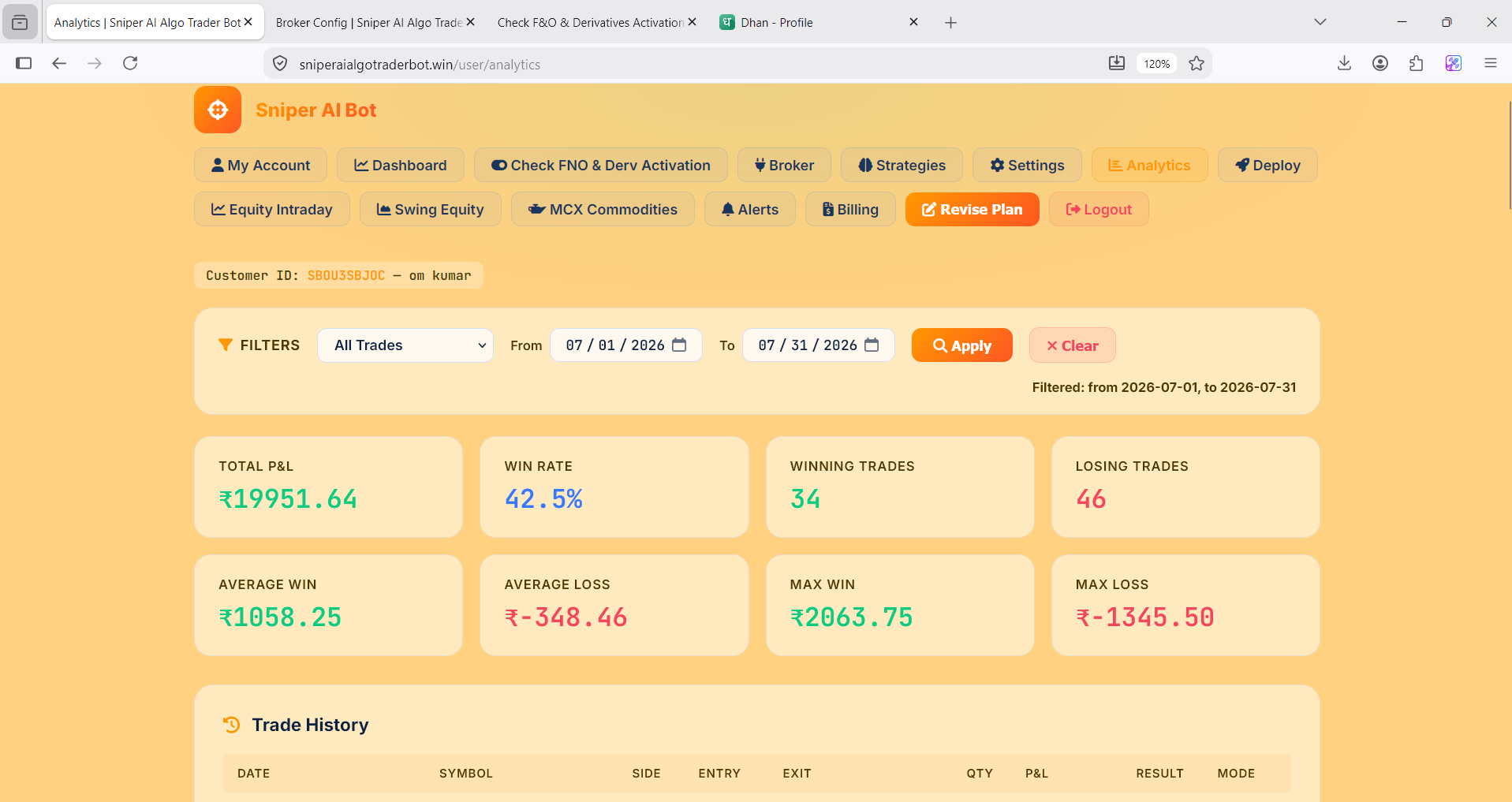Image resolution: width=1512 pixels, height=802 pixels.
Task: Go to the Dashboard page
Action: pyautogui.click(x=401, y=165)
